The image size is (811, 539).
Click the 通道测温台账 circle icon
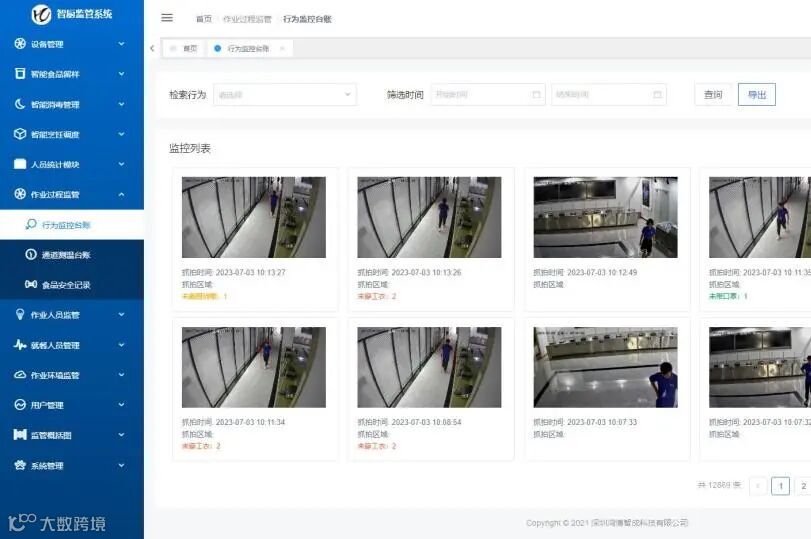coord(31,254)
